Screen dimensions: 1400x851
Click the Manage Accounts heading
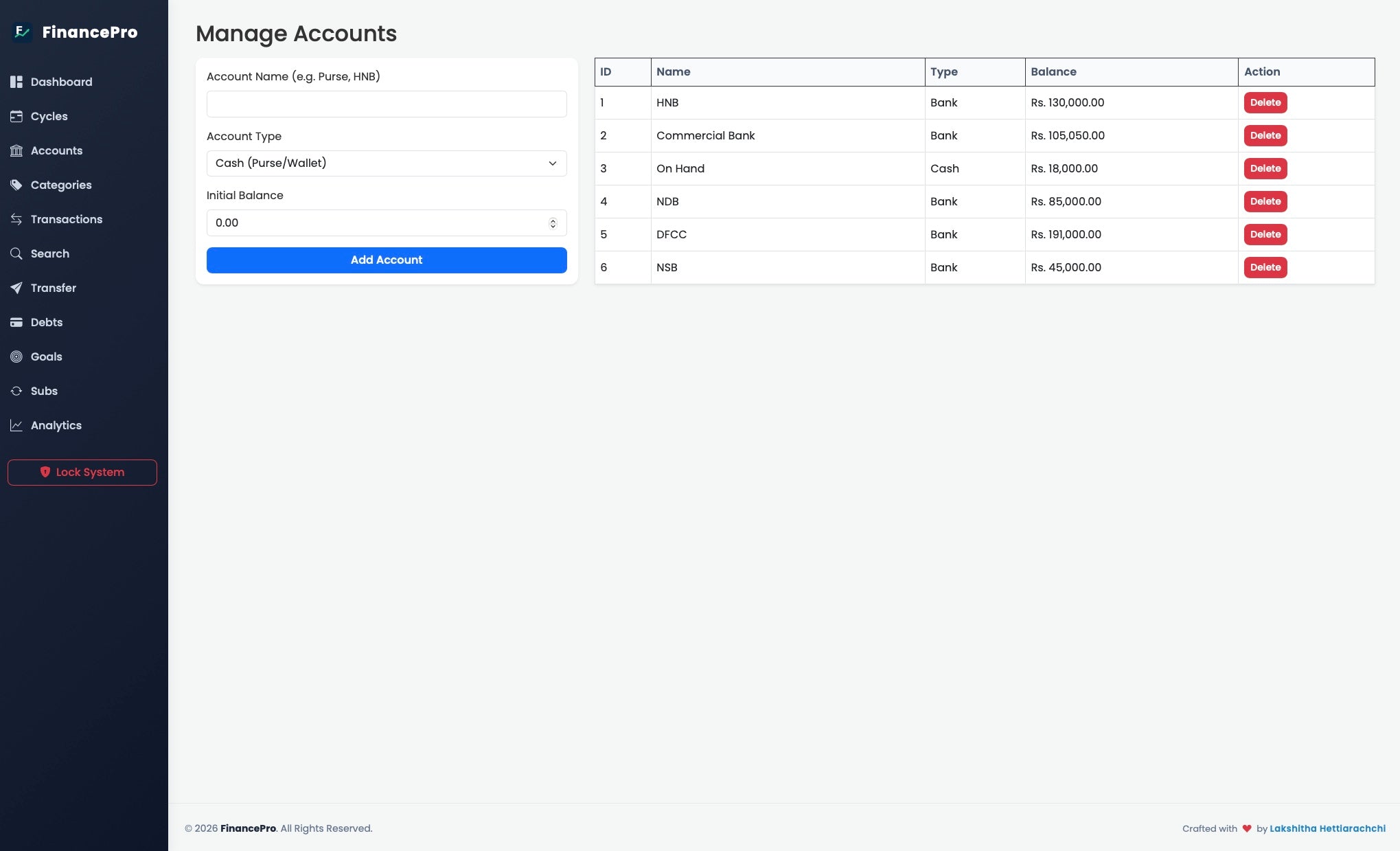296,34
